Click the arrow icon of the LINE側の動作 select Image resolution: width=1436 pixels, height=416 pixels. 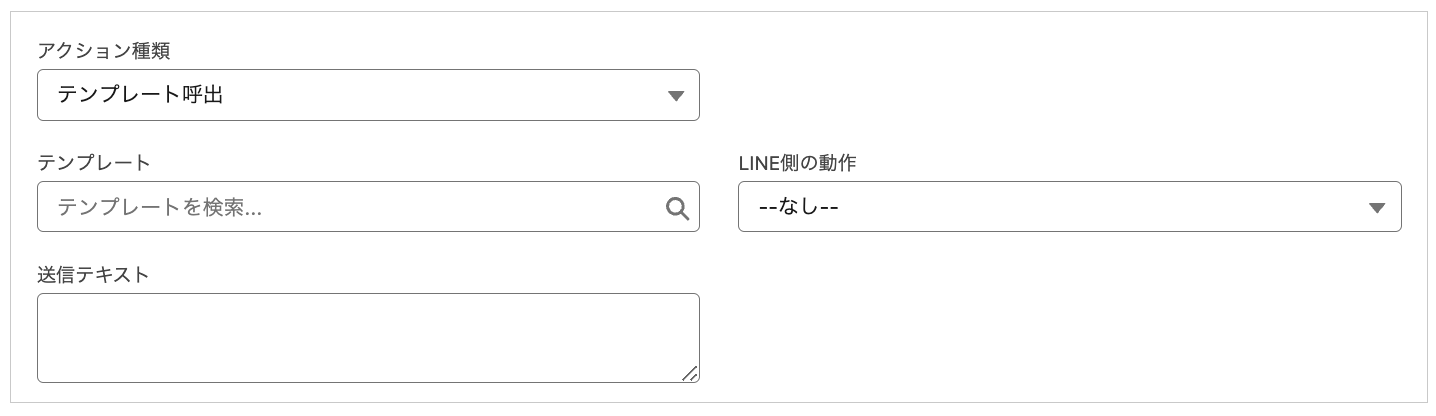pos(1377,208)
